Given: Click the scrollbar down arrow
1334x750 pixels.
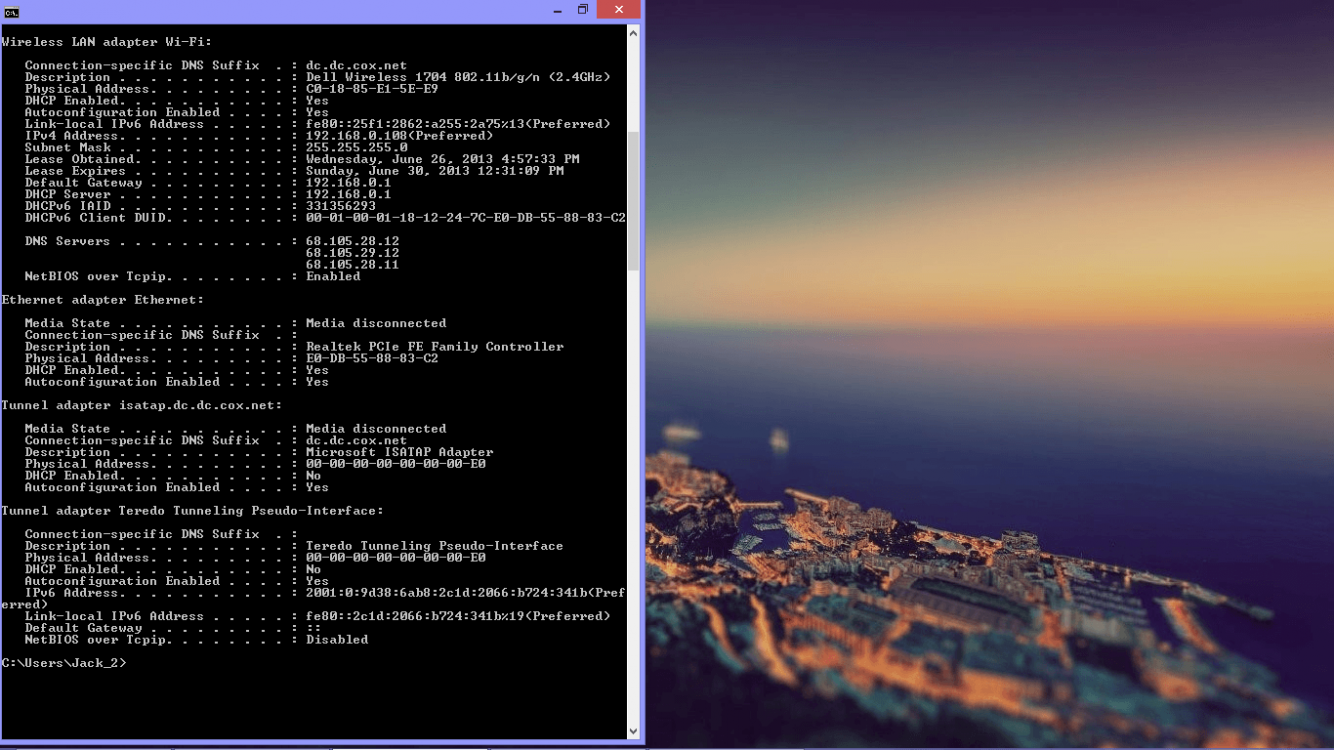Looking at the screenshot, I should 632,731.
